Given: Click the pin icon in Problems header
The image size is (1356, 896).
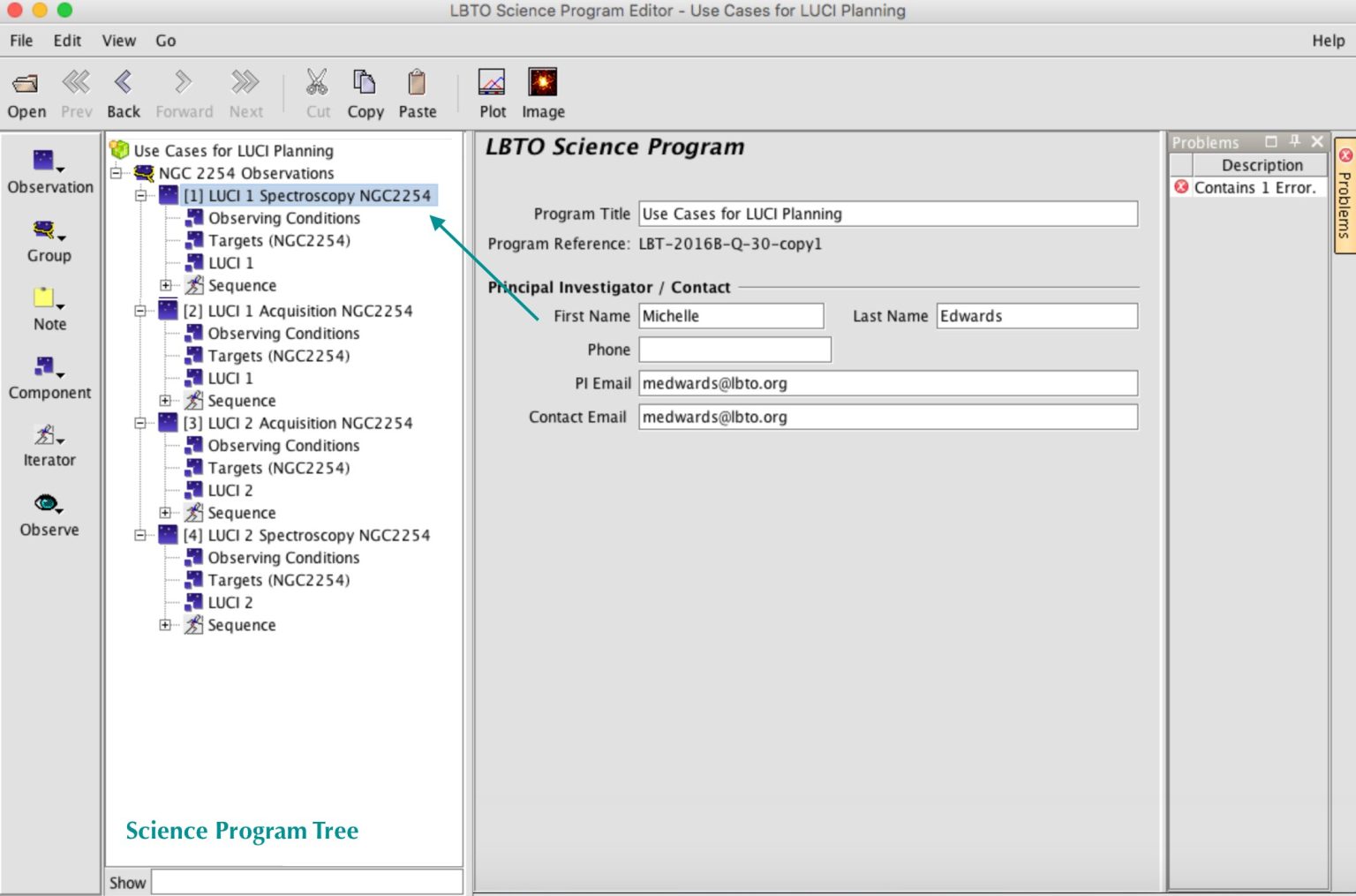Looking at the screenshot, I should 1295,141.
